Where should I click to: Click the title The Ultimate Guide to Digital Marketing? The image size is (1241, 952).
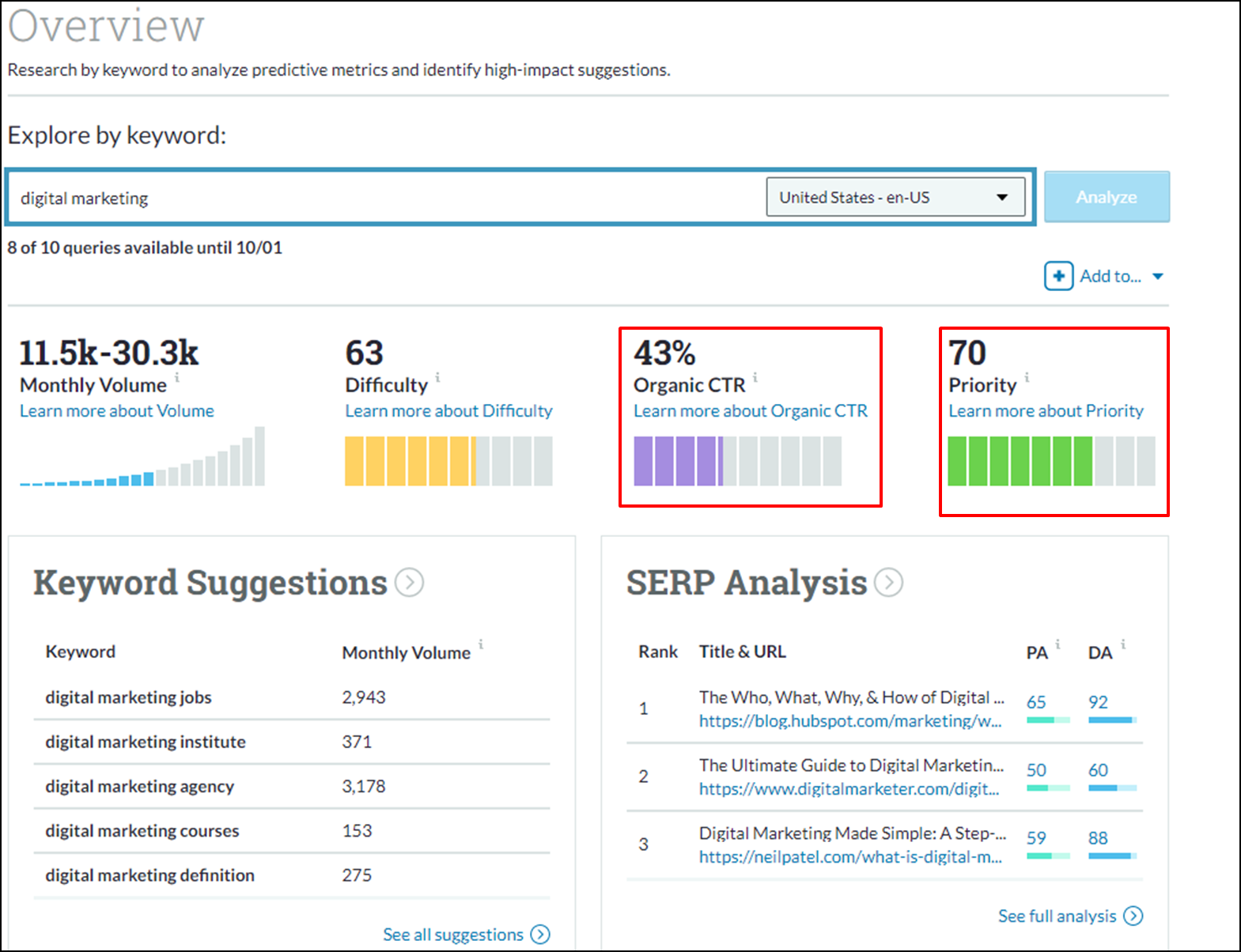tap(851, 765)
